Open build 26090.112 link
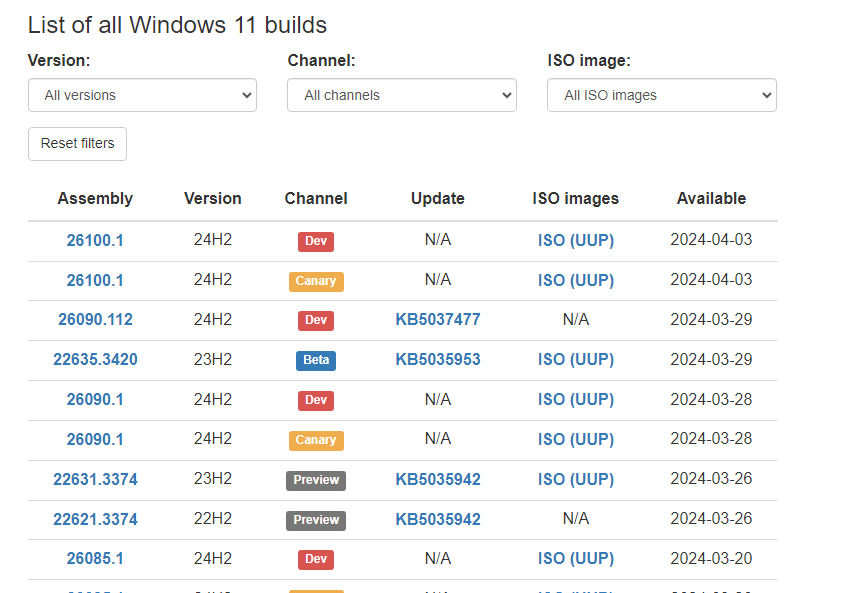The image size is (848, 593). [x=95, y=319]
